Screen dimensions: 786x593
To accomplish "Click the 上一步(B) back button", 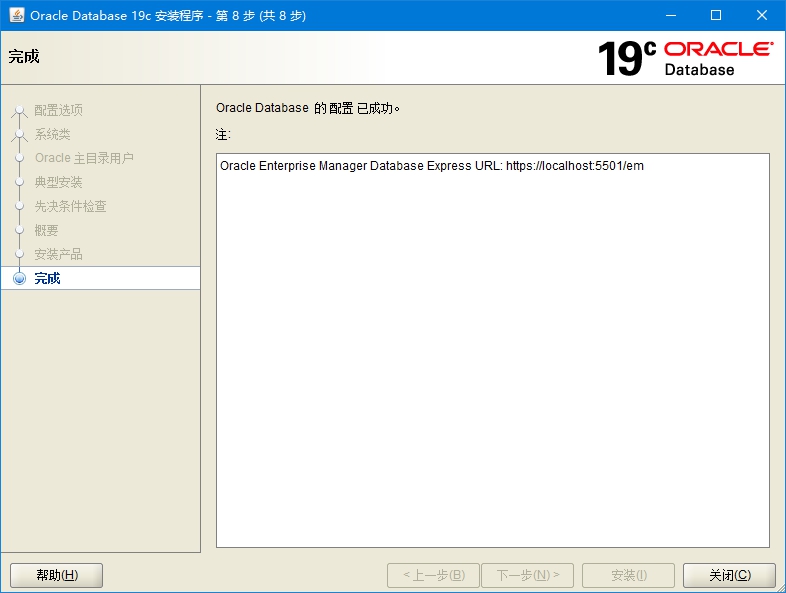I will (433, 575).
